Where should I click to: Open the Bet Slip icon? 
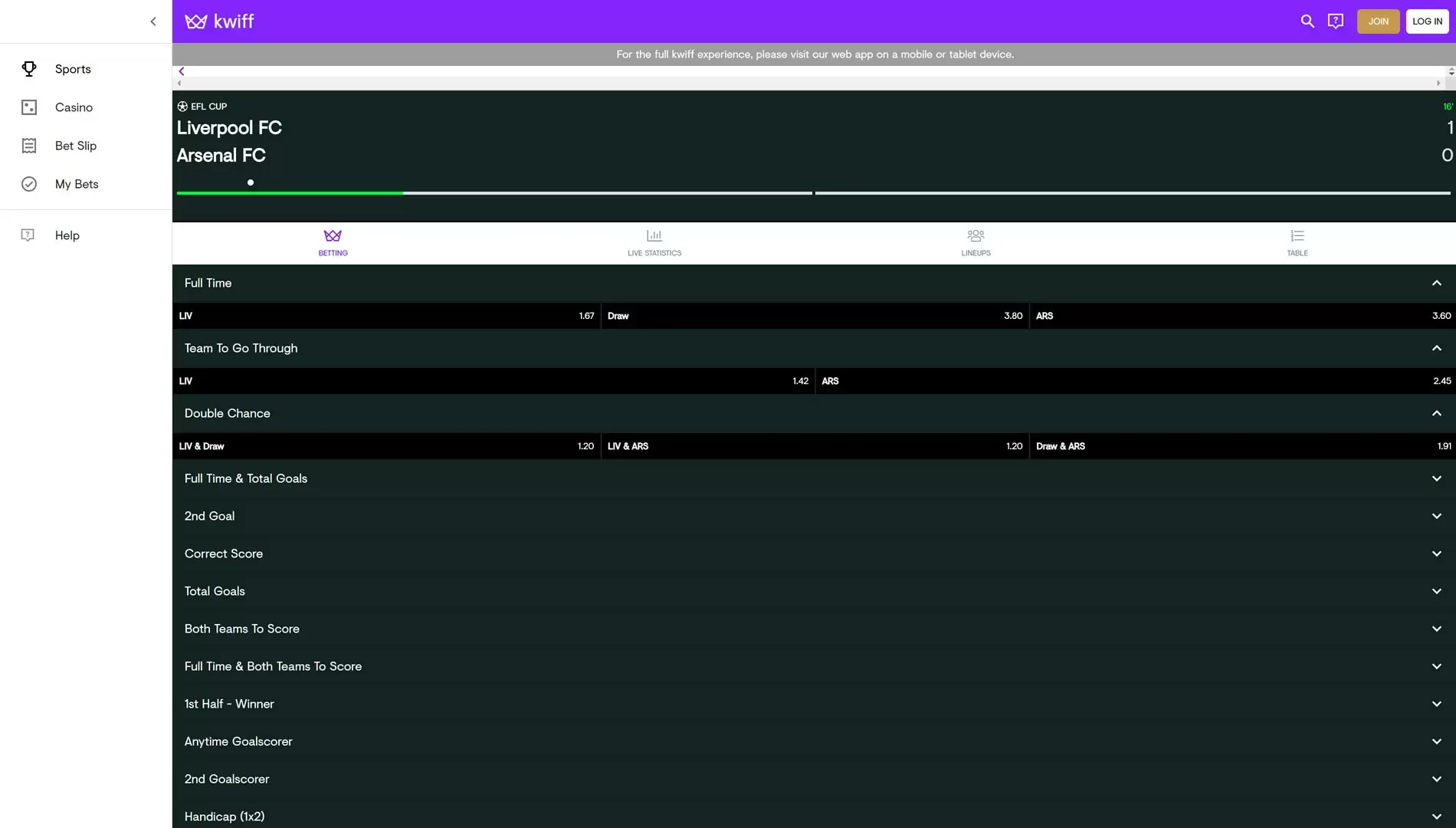29,146
